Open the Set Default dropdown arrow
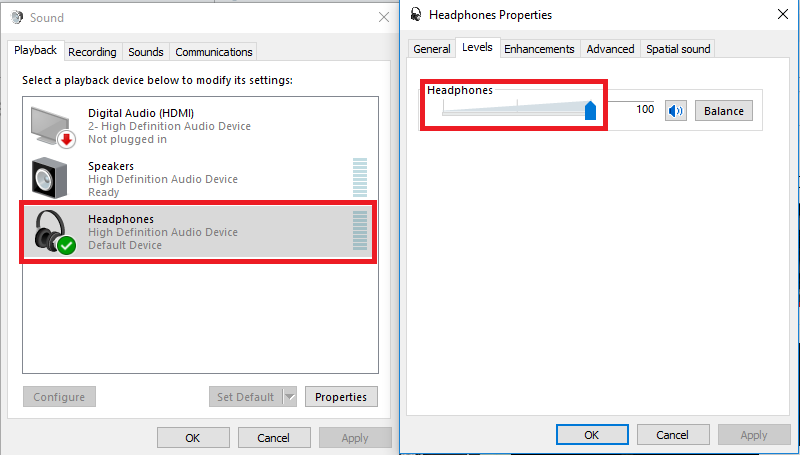 click(x=290, y=397)
